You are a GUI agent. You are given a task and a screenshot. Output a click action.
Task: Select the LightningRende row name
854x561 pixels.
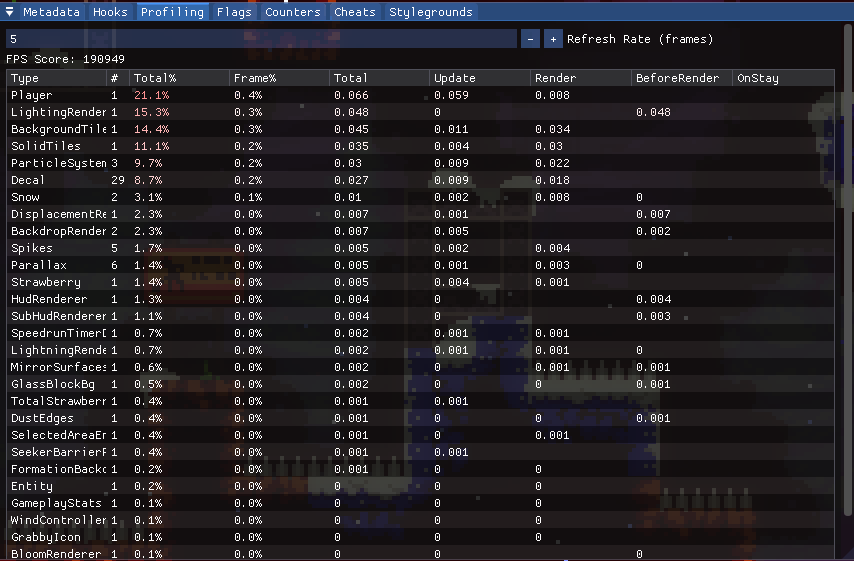[x=58, y=350]
